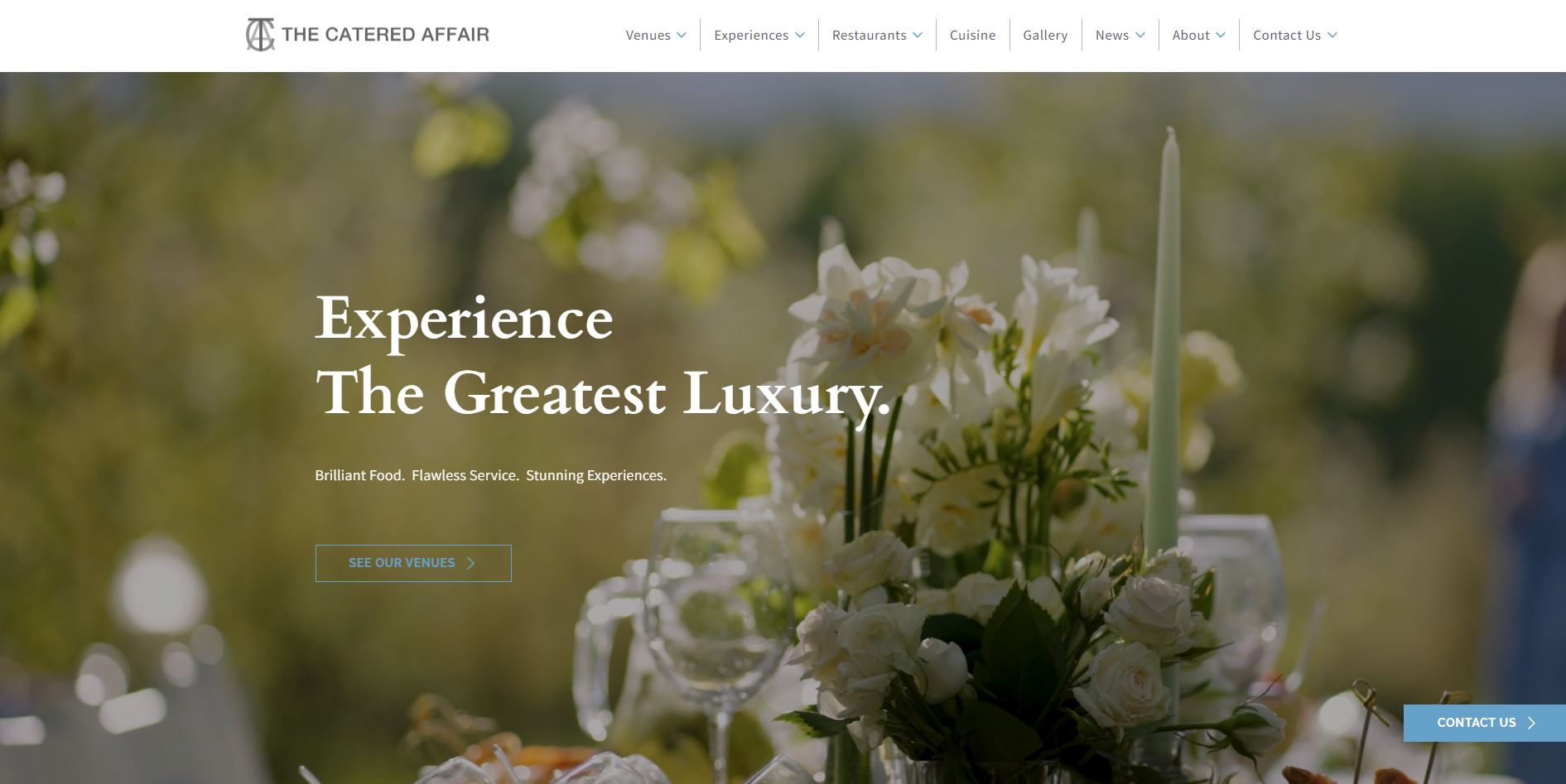The height and width of the screenshot is (784, 1566).
Task: Open the News navigation item
Action: (1111, 35)
